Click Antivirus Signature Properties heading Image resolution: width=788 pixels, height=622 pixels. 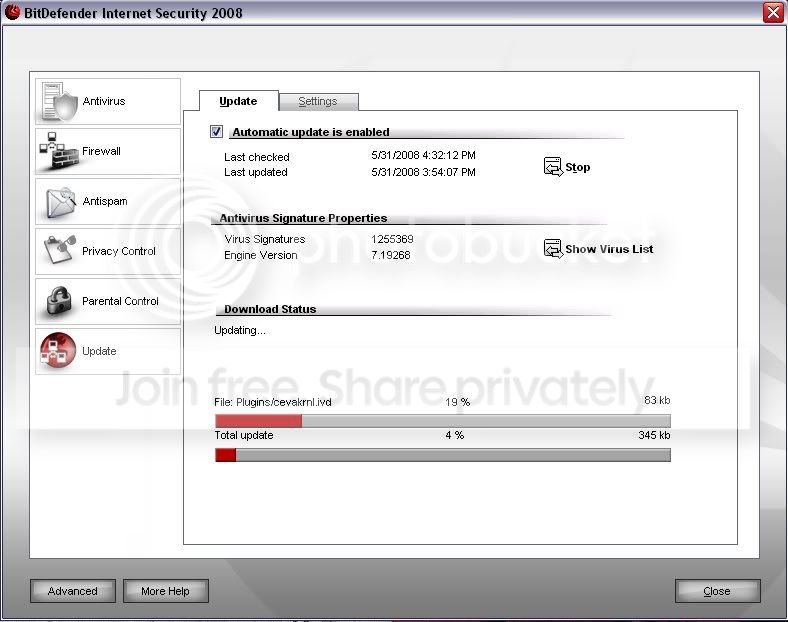coord(303,218)
